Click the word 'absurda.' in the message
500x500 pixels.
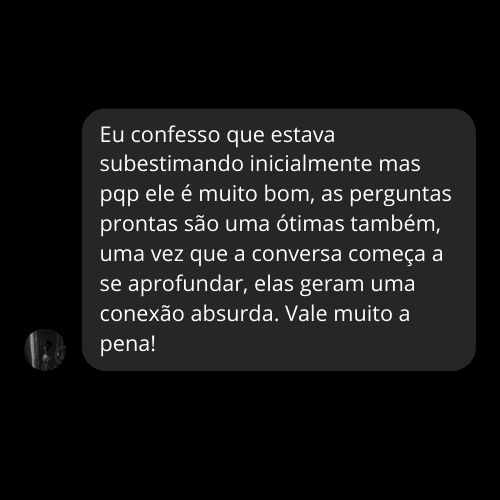point(235,313)
